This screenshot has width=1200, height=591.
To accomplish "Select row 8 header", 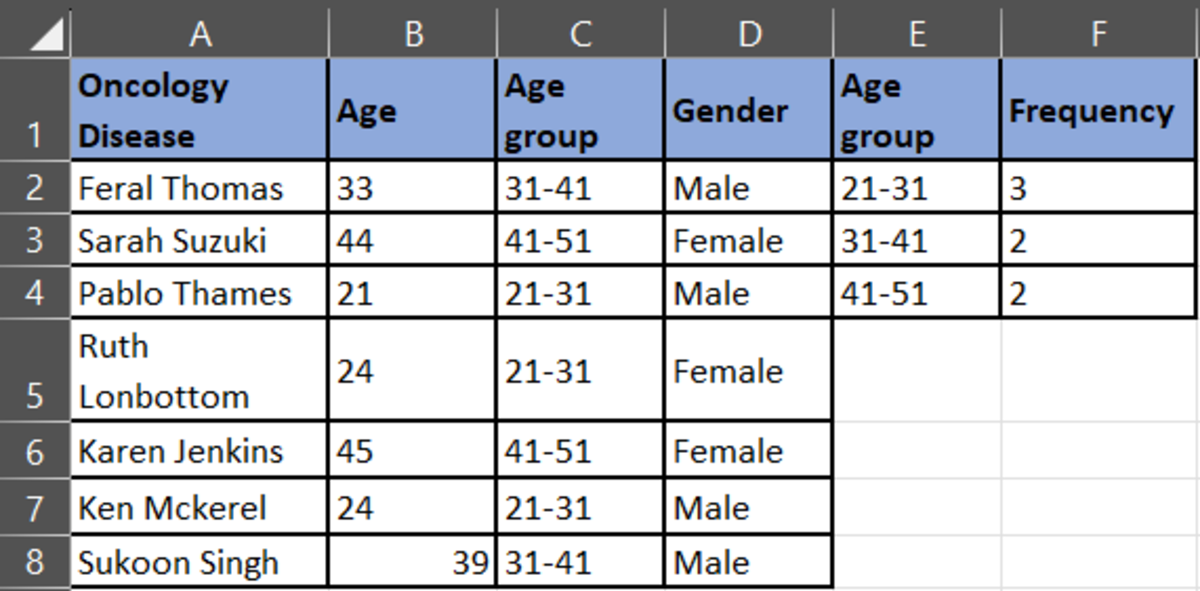I will click(x=35, y=562).
